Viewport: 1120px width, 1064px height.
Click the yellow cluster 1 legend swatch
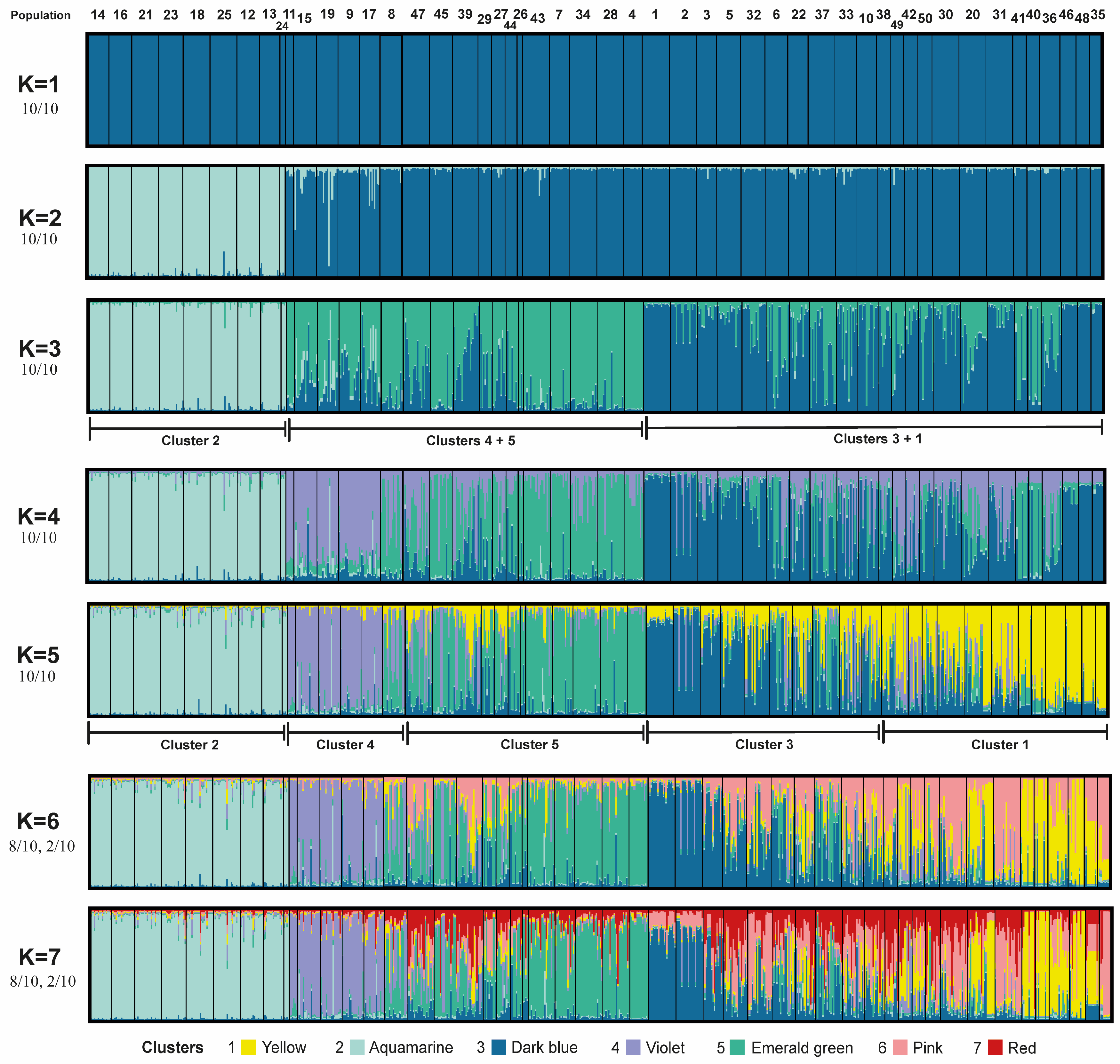point(249,1048)
